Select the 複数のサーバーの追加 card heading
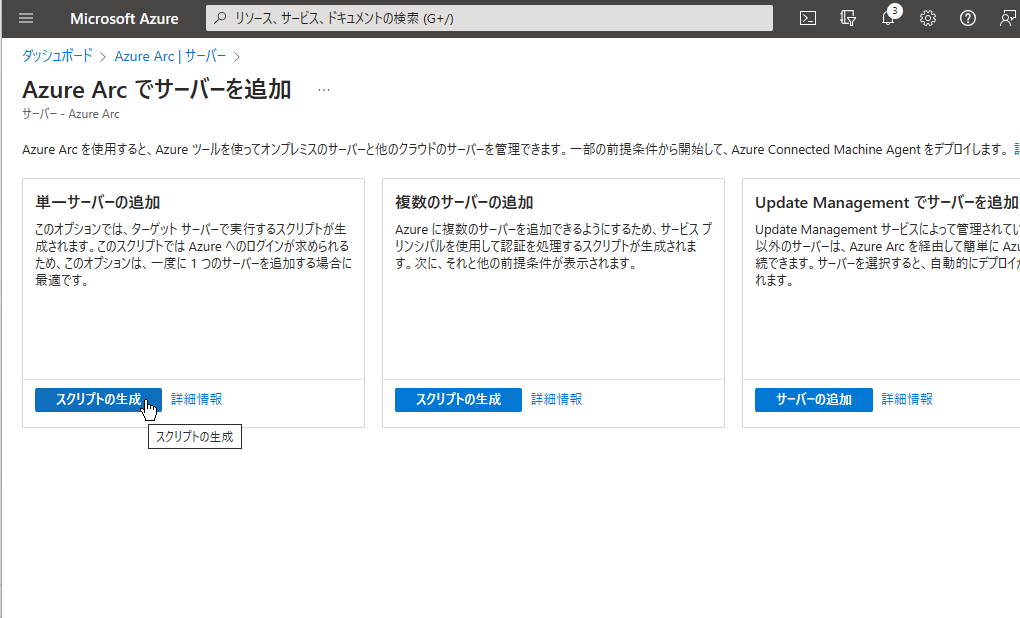Viewport: 1020px width, 618px height. [x=464, y=202]
